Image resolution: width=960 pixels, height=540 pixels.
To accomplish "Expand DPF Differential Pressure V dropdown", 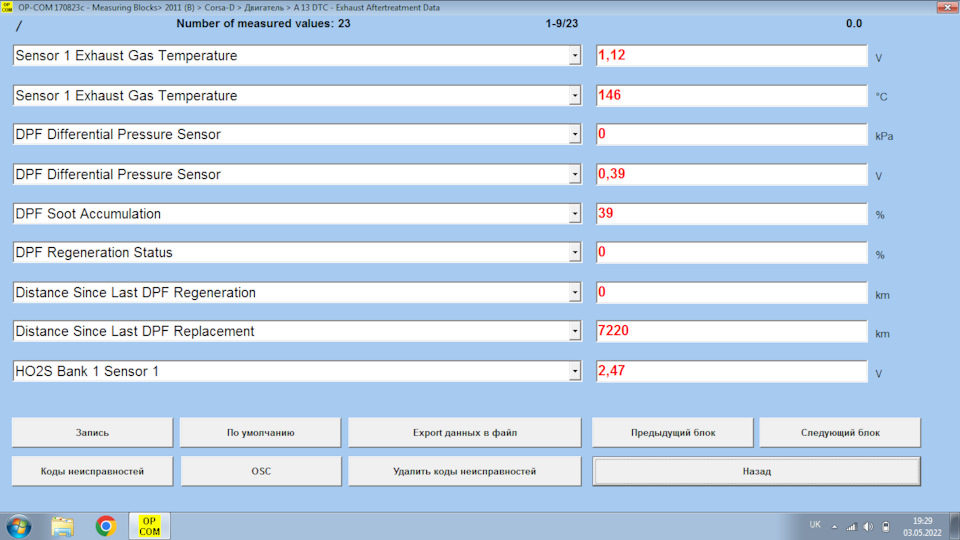I will coord(574,174).
